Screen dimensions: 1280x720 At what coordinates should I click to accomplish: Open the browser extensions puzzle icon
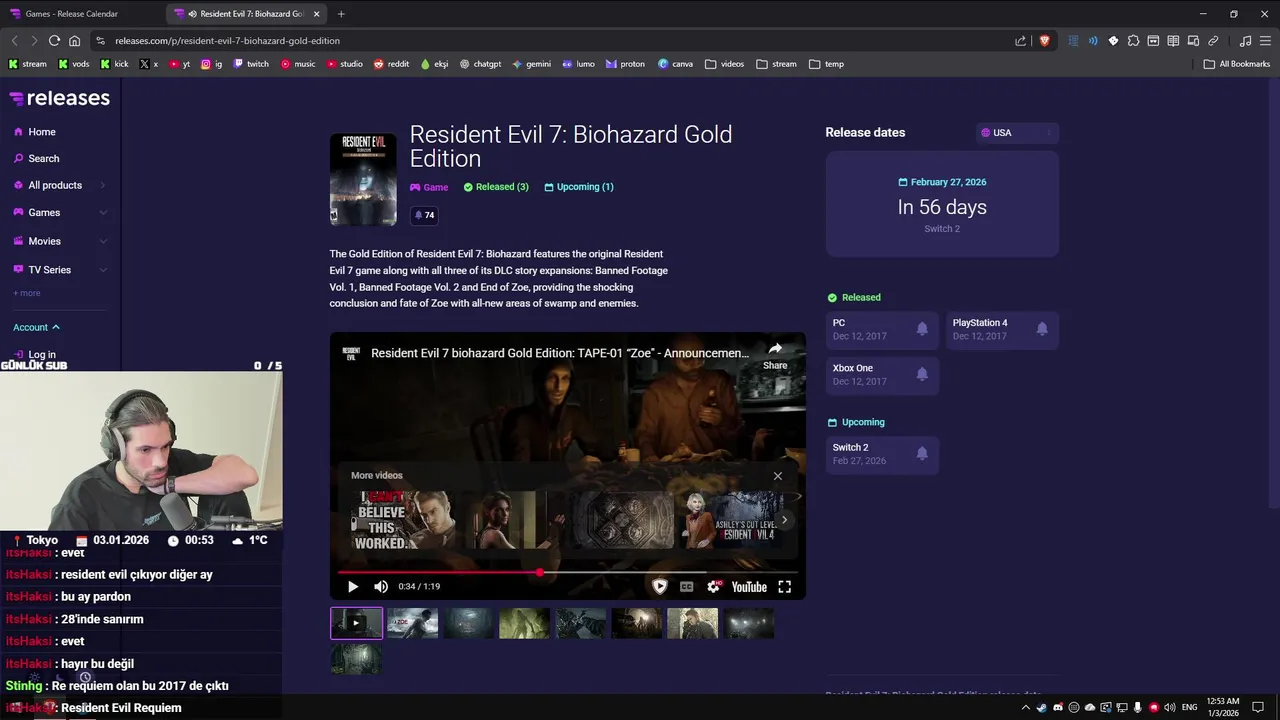1133,41
